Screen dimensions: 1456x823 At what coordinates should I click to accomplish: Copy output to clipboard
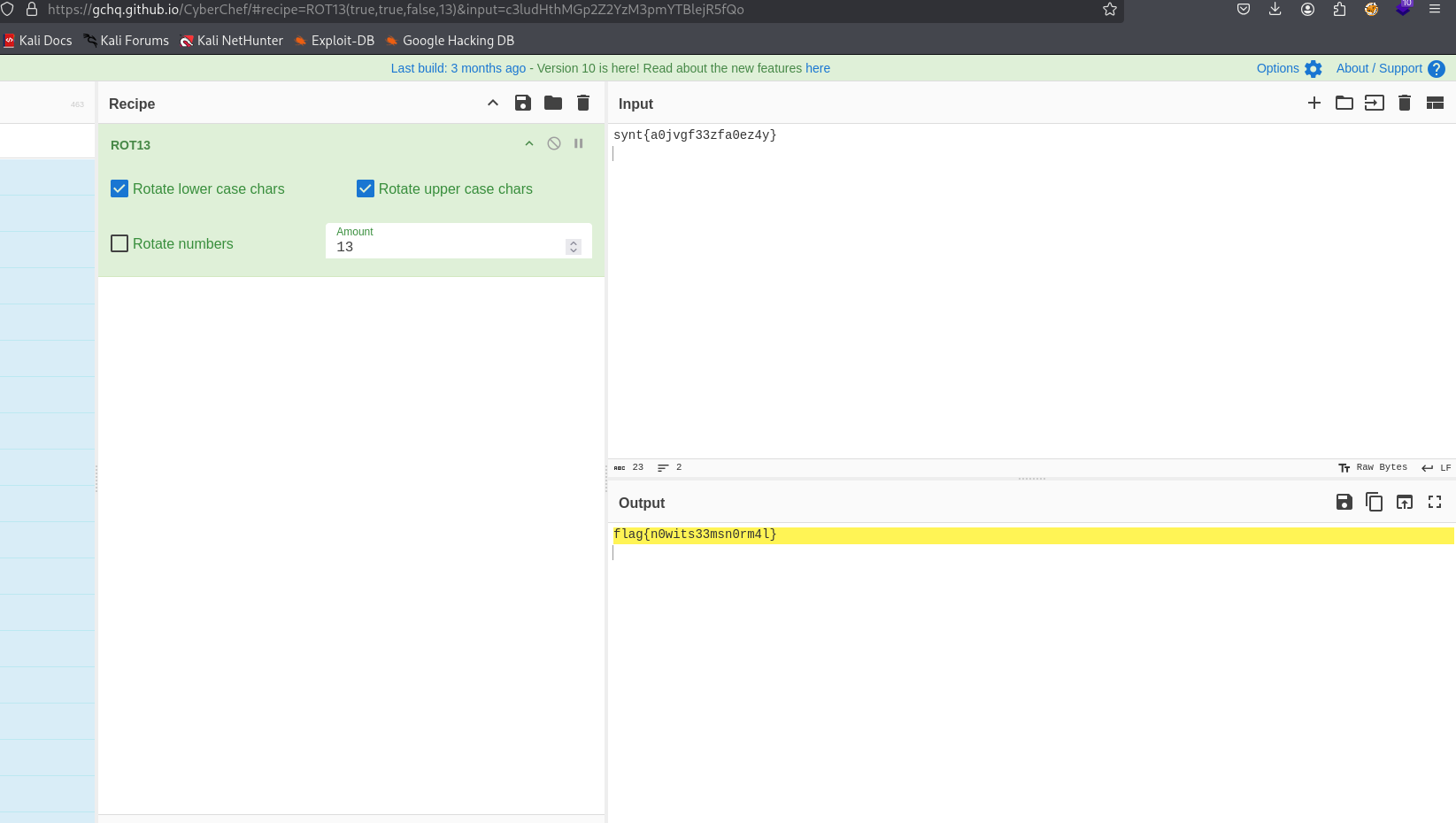coord(1375,503)
